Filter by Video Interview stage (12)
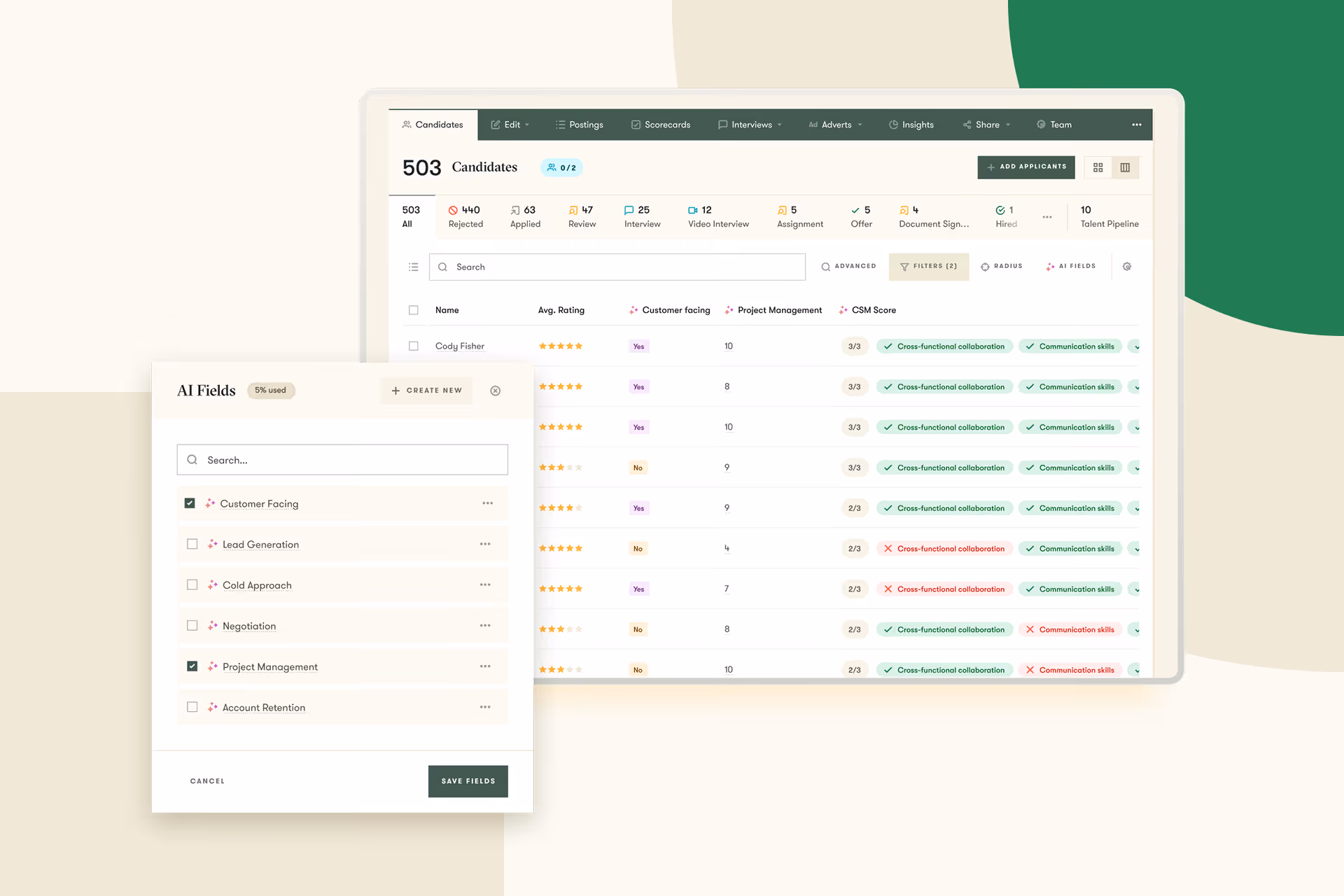This screenshot has width=1344, height=896. pyautogui.click(x=718, y=216)
